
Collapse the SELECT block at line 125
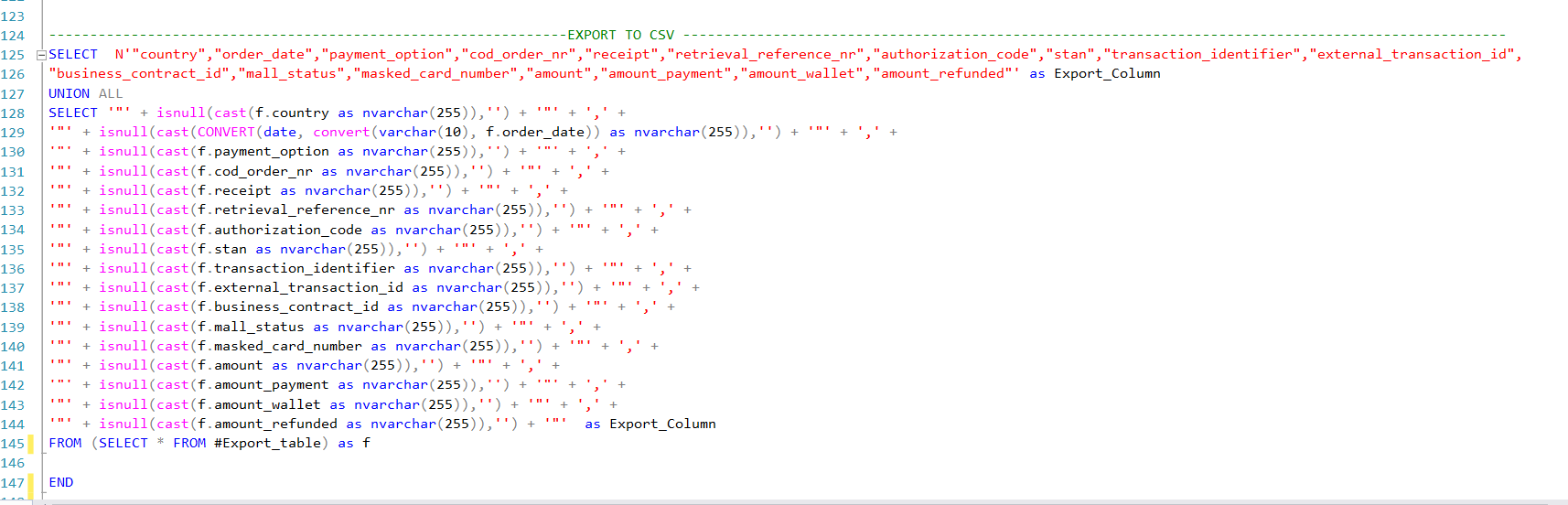click(40, 55)
